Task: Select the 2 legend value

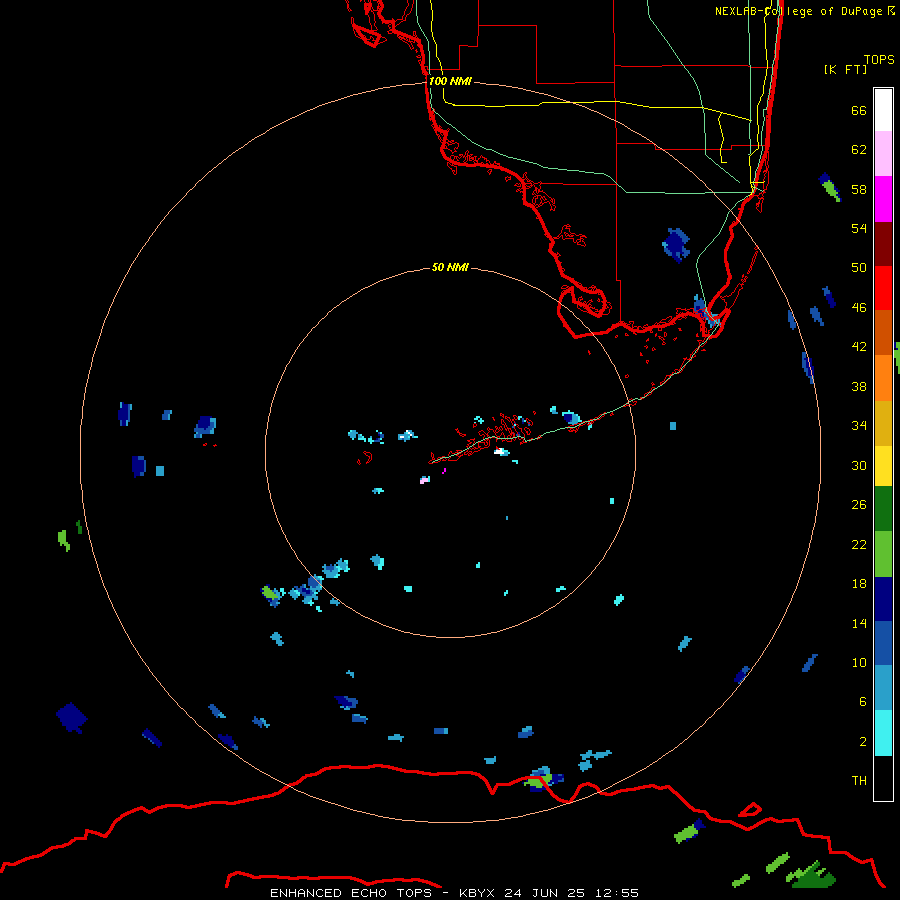Action: pyautogui.click(x=862, y=742)
